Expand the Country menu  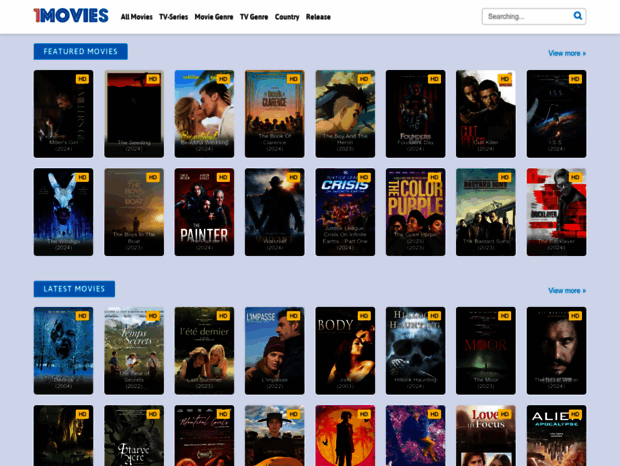coord(287,17)
